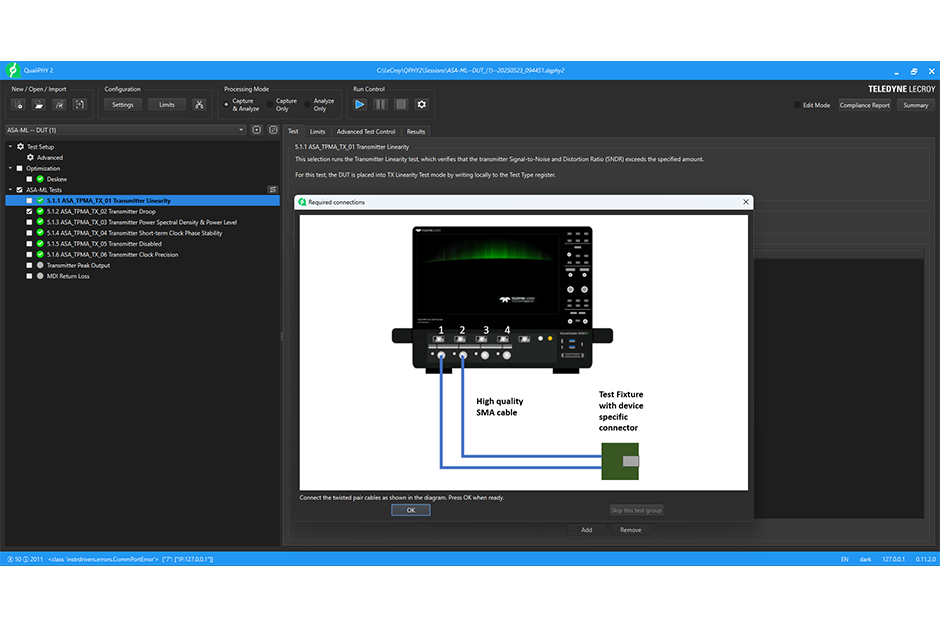Click the tools icon beside Limits button
The height and width of the screenshot is (627, 940).
click(199, 104)
